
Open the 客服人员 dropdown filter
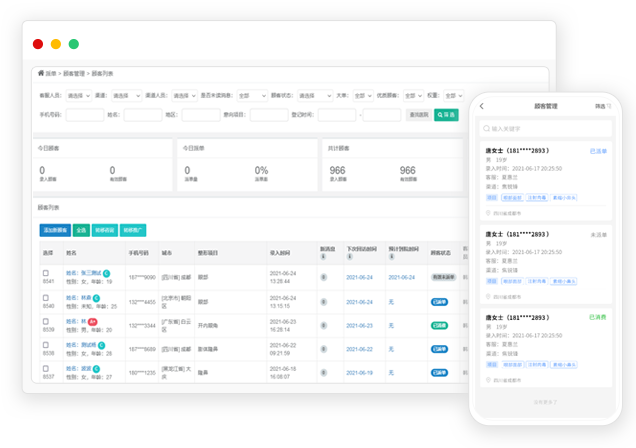[77, 96]
